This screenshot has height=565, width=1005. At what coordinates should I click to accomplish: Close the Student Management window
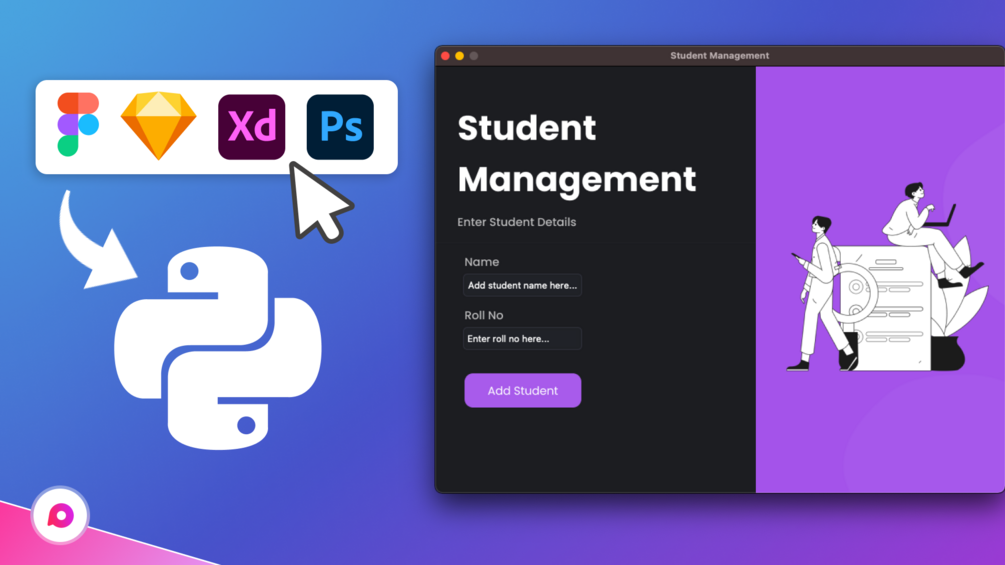(x=445, y=56)
